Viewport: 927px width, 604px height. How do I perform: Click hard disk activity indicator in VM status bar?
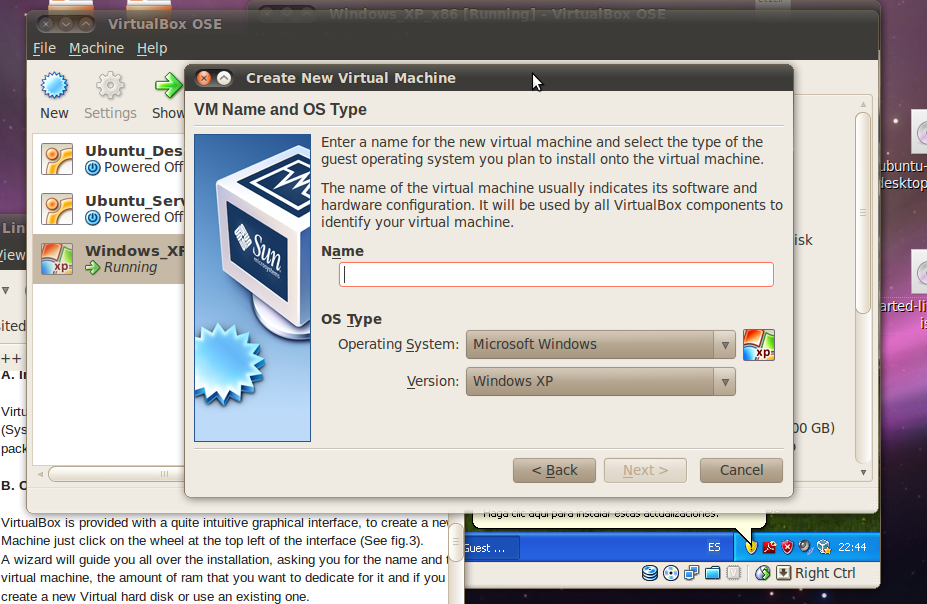pyautogui.click(x=650, y=573)
